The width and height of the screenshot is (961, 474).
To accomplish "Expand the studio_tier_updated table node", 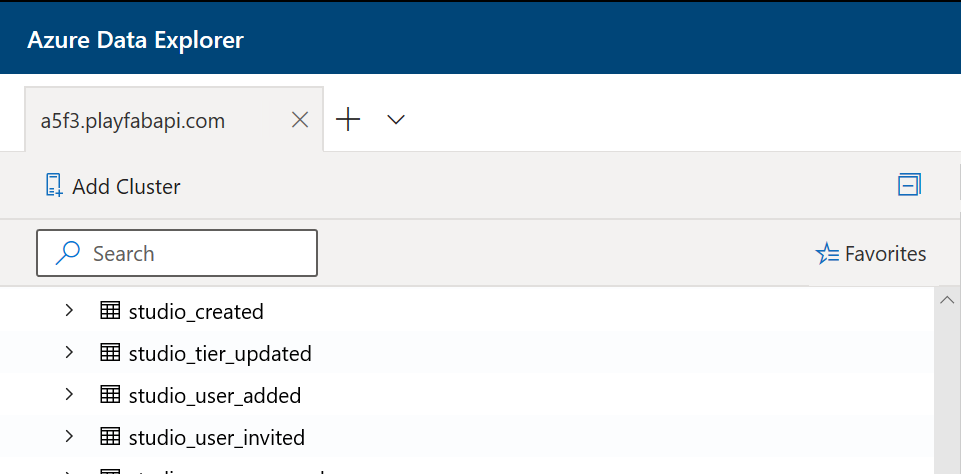I will coord(69,353).
